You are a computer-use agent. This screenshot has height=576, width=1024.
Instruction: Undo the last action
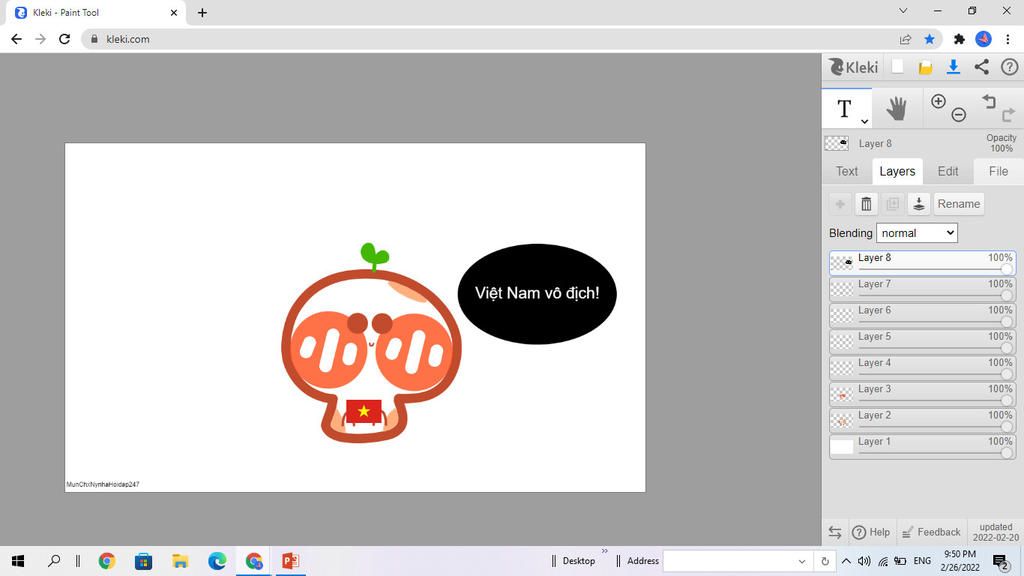[x=989, y=101]
